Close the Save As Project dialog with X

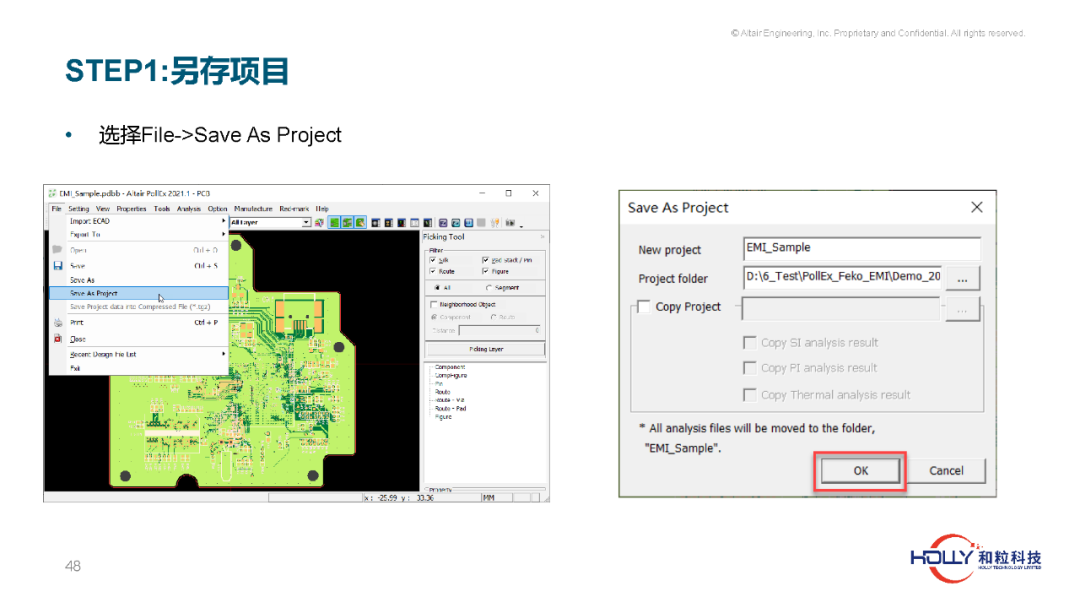point(976,207)
